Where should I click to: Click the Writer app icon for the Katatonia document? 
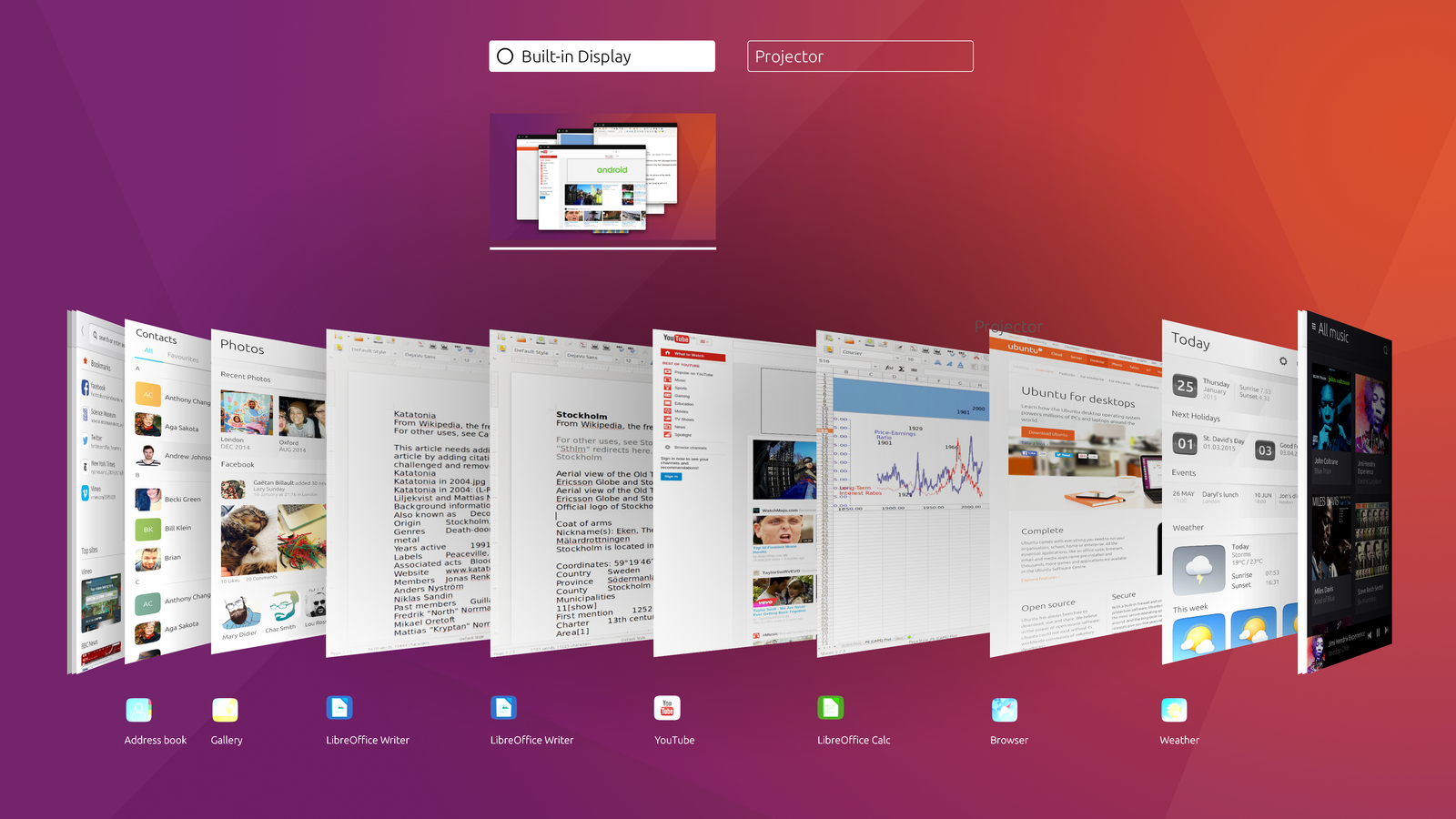click(339, 708)
